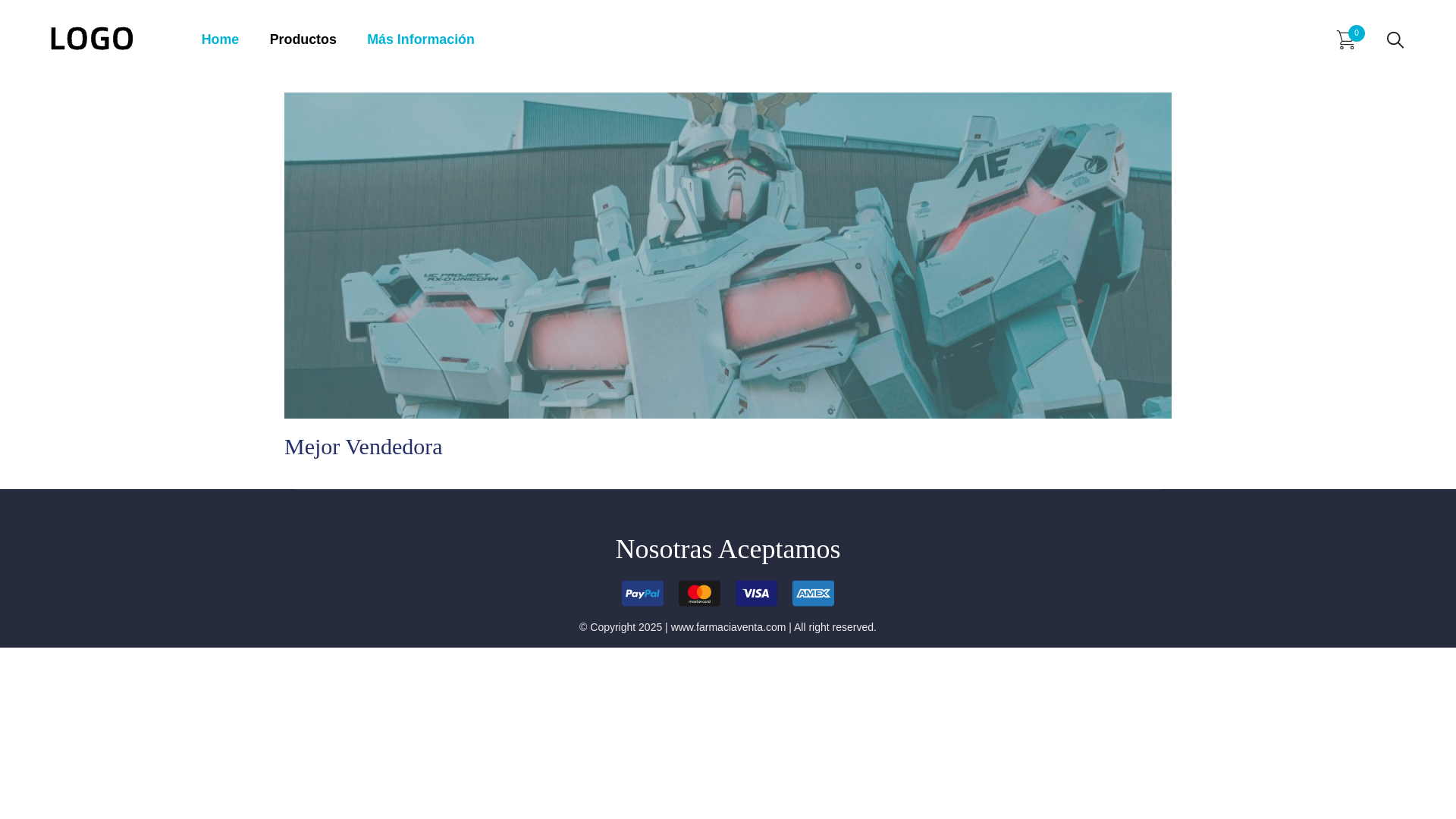Viewport: 1456px width, 819px height.
Task: Open the Más Información menu
Action: pyautogui.click(x=421, y=39)
